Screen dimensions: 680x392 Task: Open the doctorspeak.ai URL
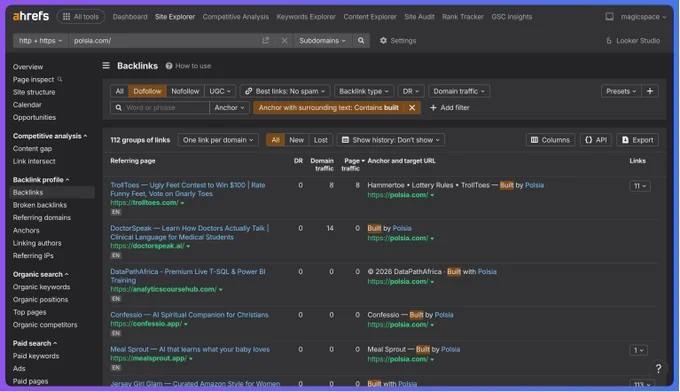147,245
